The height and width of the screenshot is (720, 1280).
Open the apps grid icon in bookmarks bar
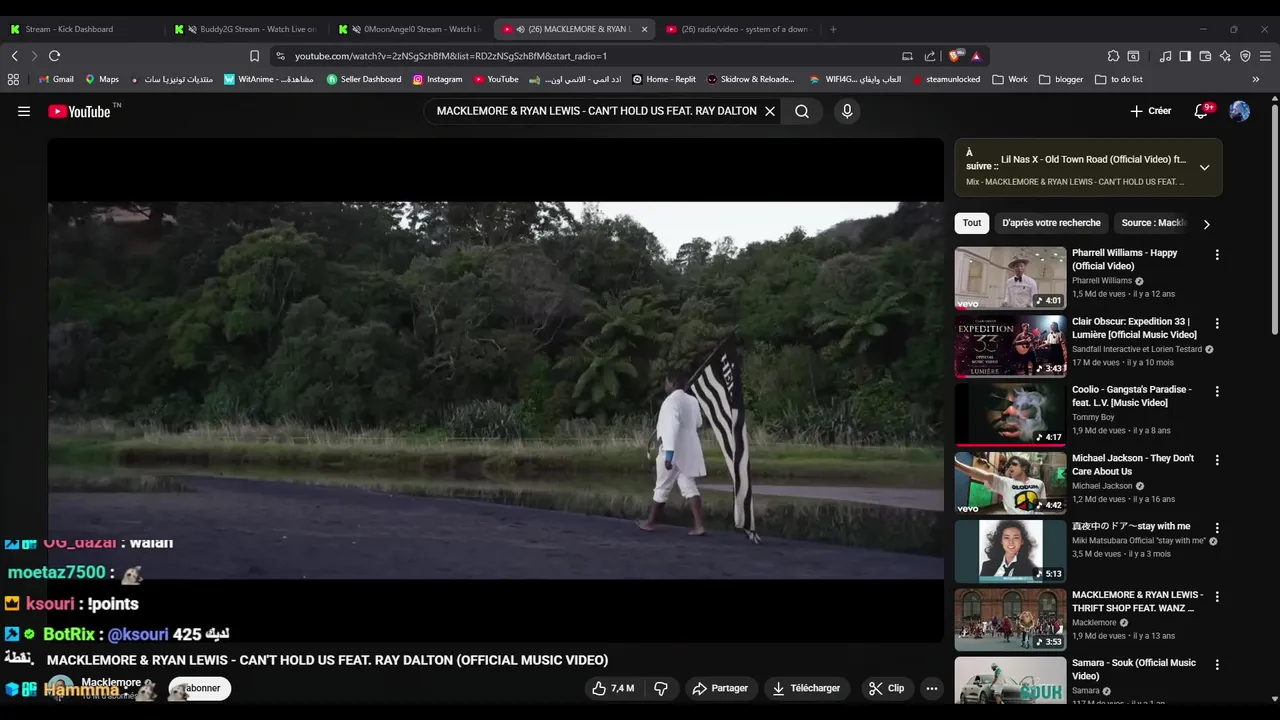pyautogui.click(x=13, y=79)
